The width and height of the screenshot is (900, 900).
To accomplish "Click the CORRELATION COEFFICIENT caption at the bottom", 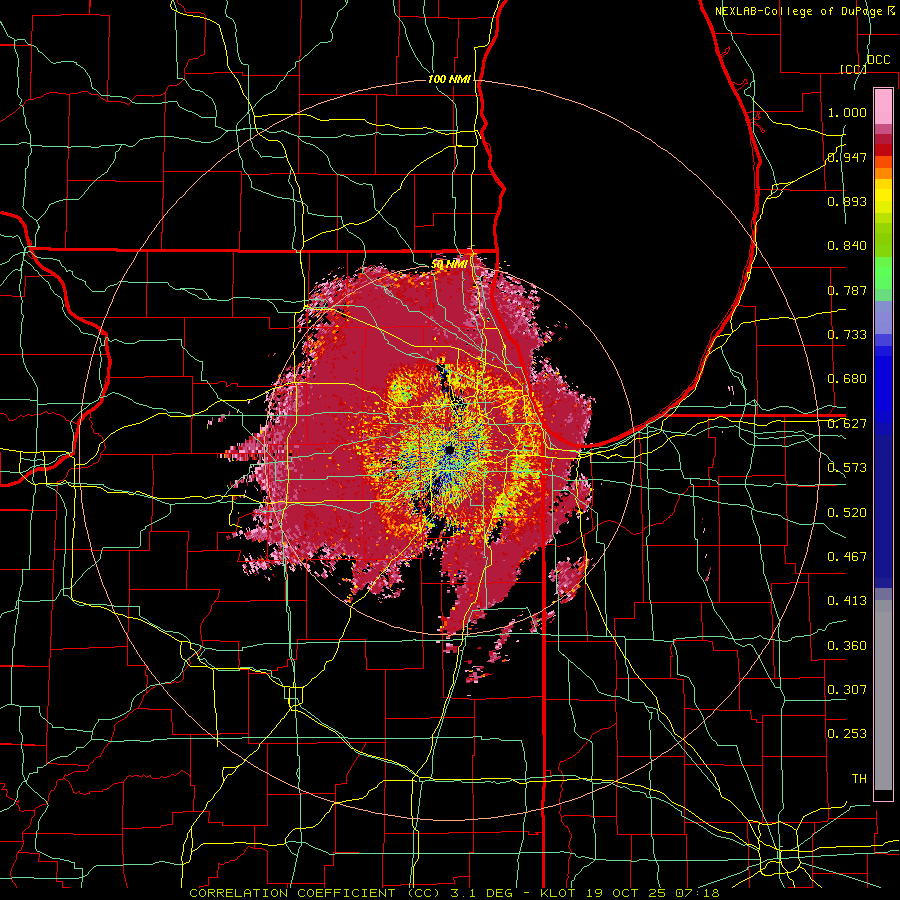I will pyautogui.click(x=454, y=893).
